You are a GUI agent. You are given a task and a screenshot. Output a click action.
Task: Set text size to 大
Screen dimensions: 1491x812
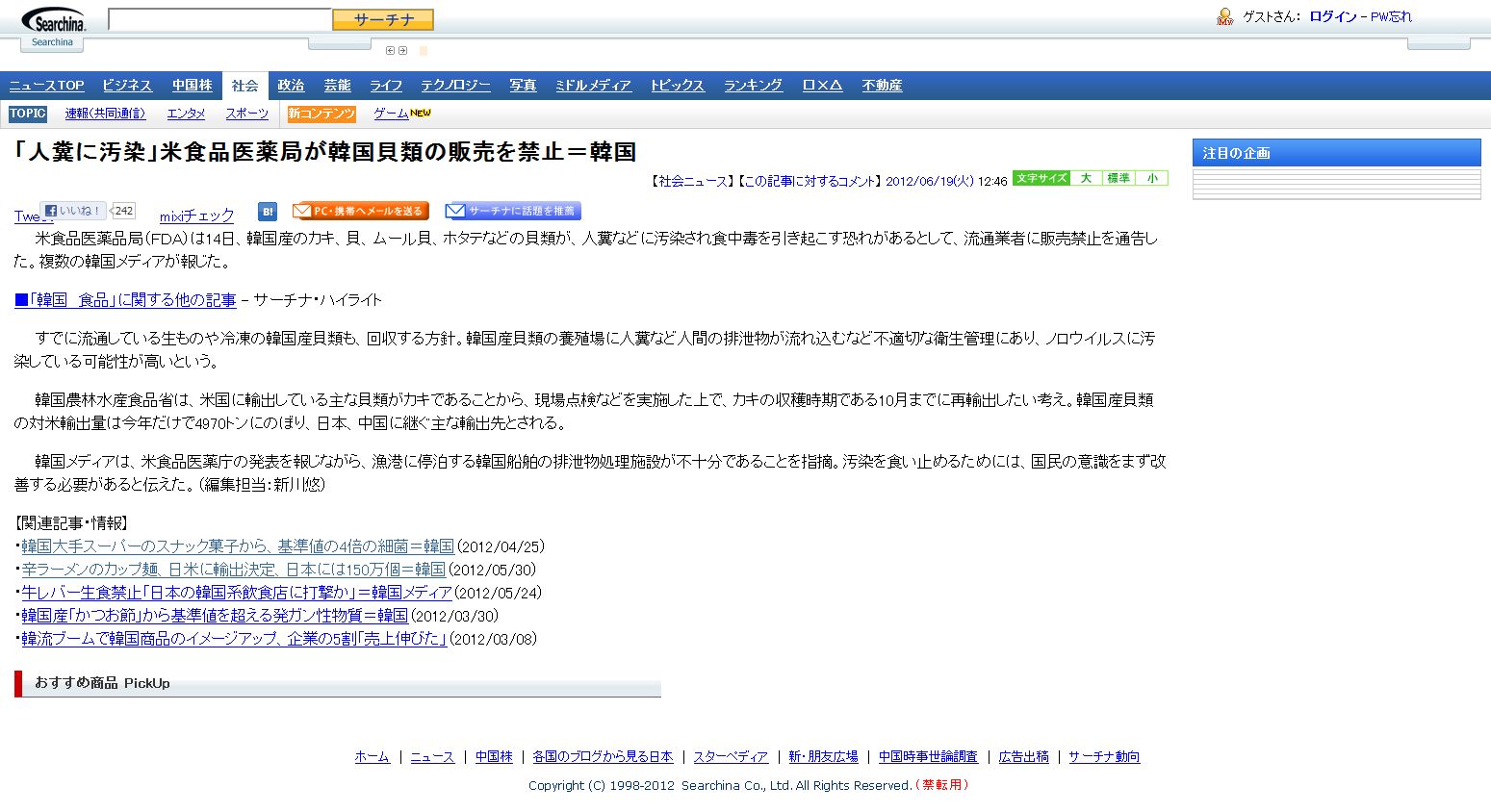pyautogui.click(x=1086, y=178)
